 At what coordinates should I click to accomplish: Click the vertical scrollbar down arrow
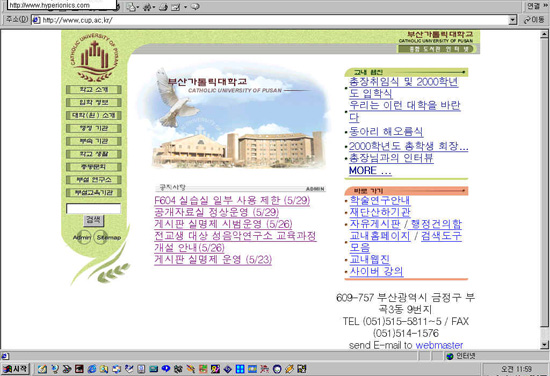[x=544, y=345]
